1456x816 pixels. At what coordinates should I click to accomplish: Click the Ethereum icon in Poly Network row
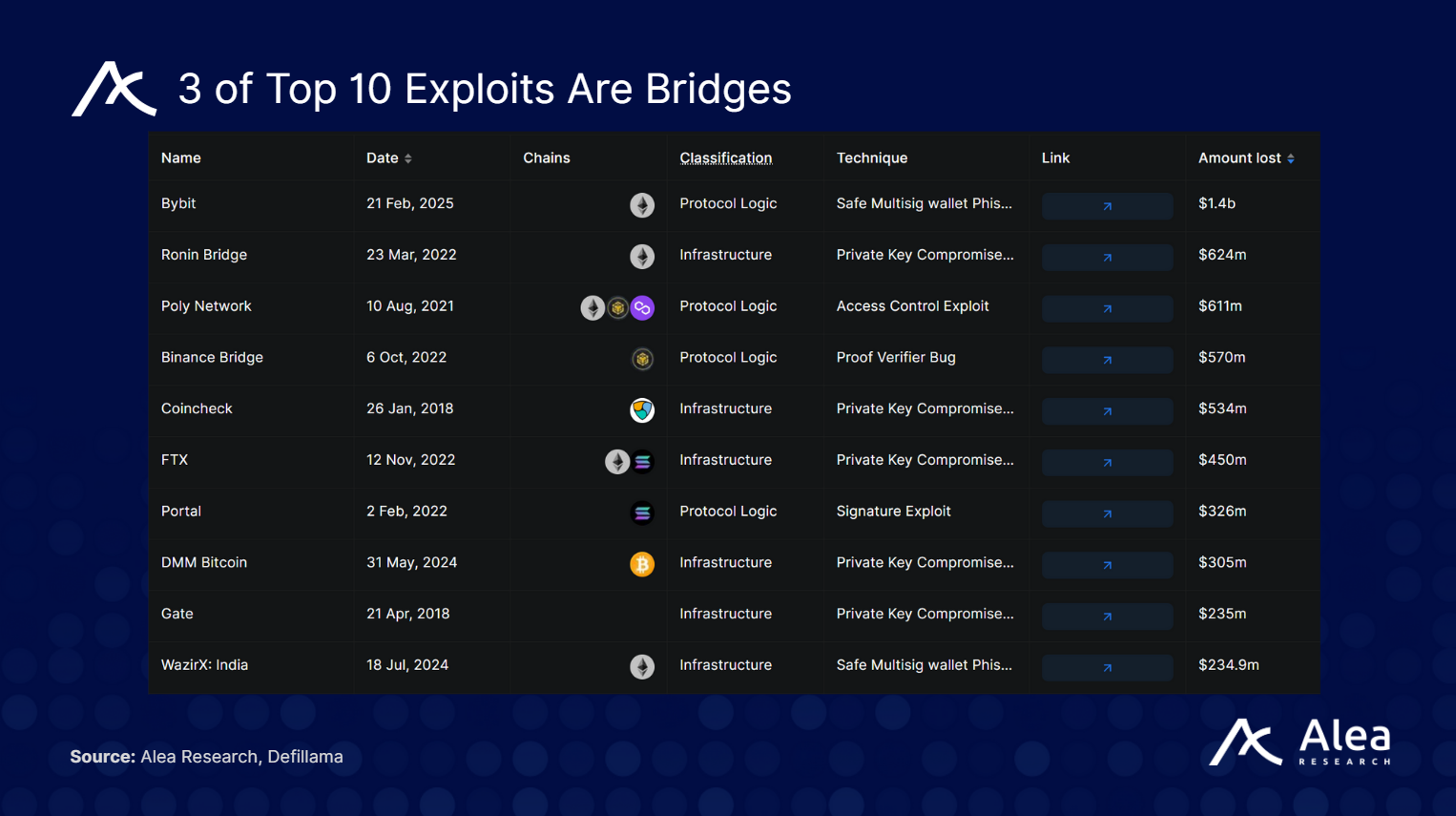[x=593, y=308]
